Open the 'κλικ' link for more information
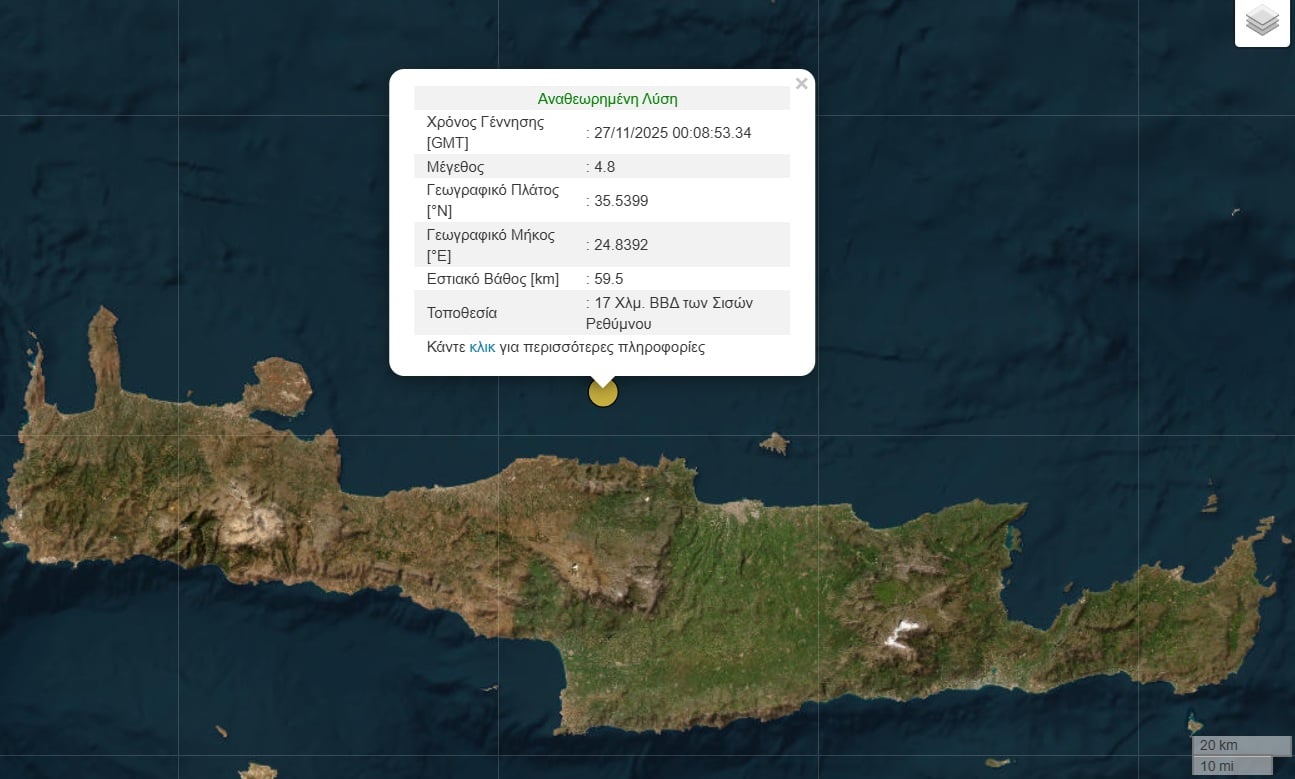1295x779 pixels. pyautogui.click(x=482, y=347)
